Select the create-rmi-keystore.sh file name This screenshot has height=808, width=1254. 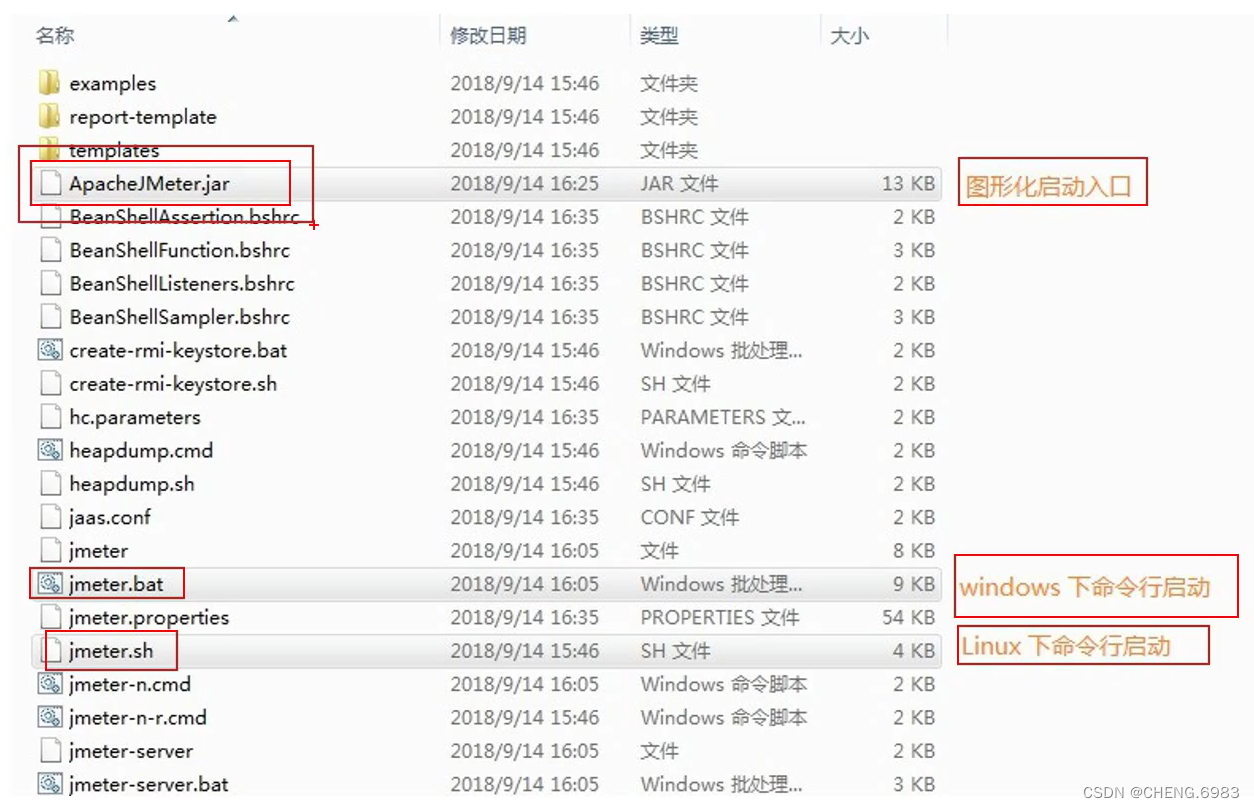coord(173,384)
